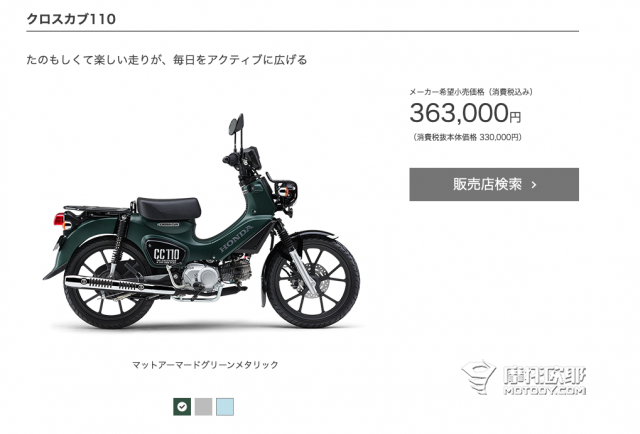
Task: Click the メーカー希望小売価格 label
Action: tap(447, 92)
